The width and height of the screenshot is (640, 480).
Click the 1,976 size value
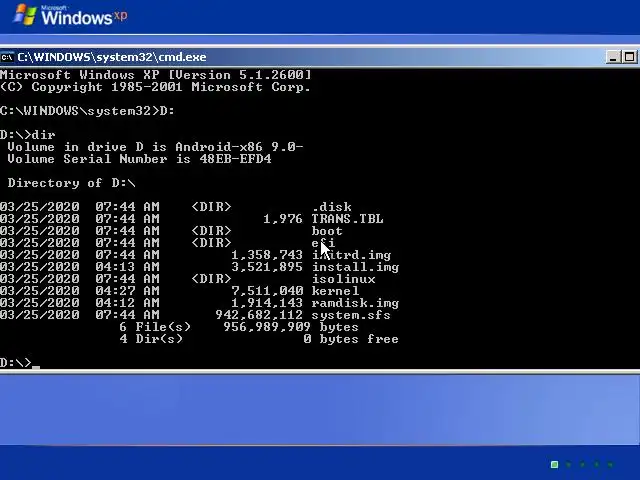pos(283,219)
